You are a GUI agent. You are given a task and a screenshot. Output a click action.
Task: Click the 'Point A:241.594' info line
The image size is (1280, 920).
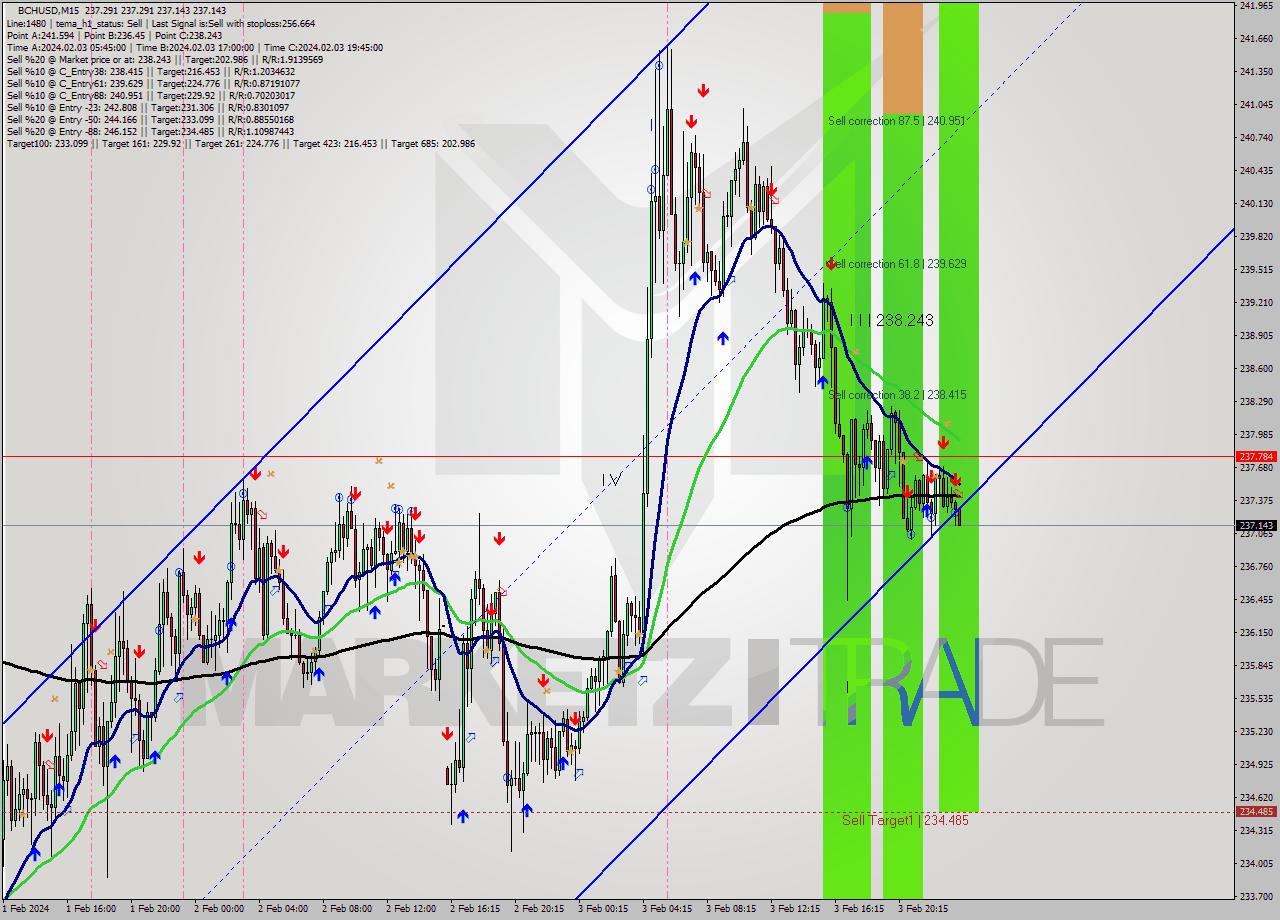[x=114, y=35]
